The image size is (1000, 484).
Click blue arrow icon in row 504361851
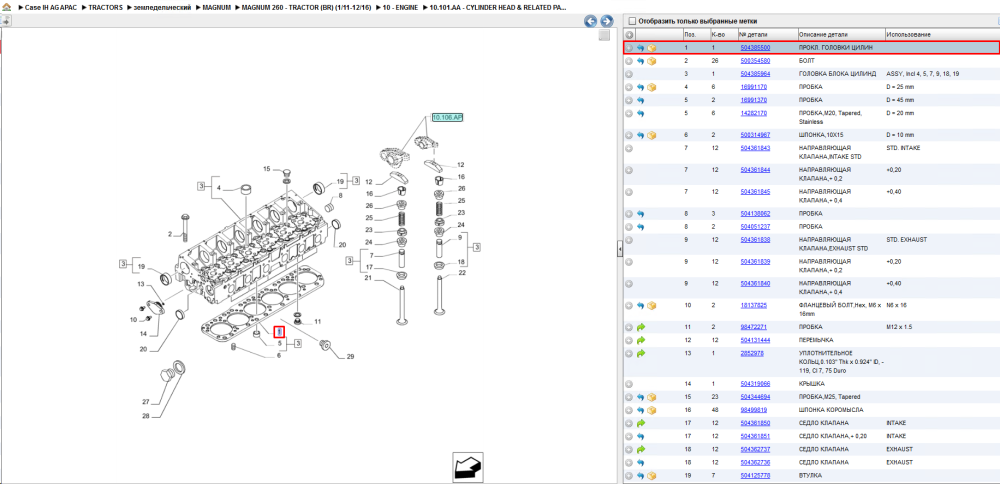pos(640,436)
